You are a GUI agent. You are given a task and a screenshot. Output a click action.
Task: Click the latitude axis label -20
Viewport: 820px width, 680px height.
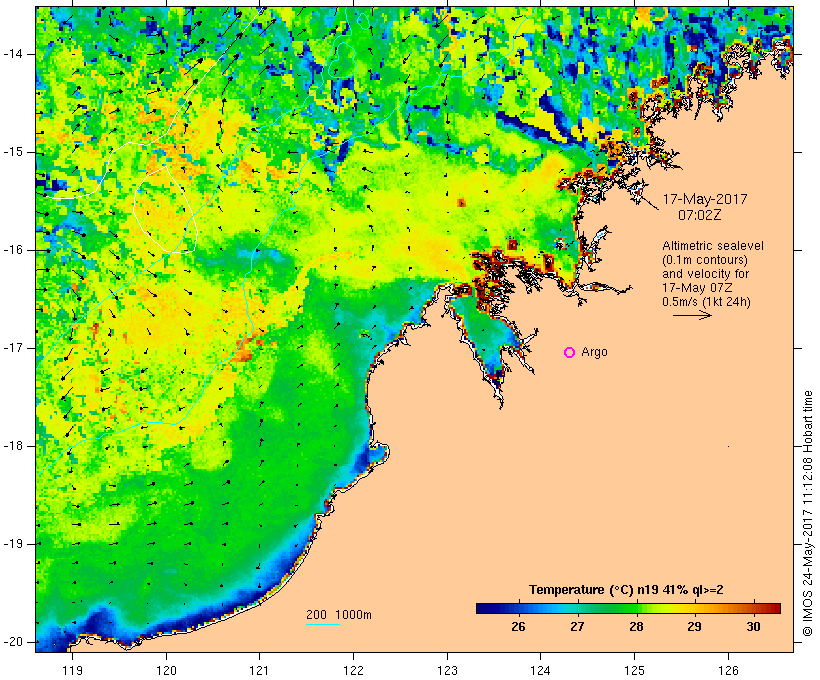click(x=13, y=642)
